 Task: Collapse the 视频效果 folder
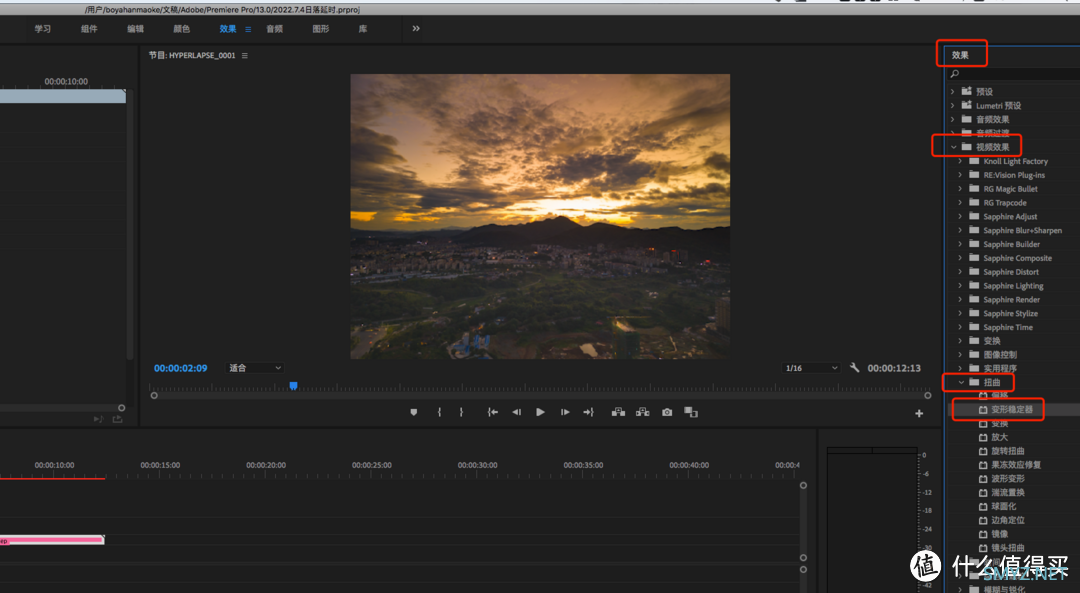(954, 147)
